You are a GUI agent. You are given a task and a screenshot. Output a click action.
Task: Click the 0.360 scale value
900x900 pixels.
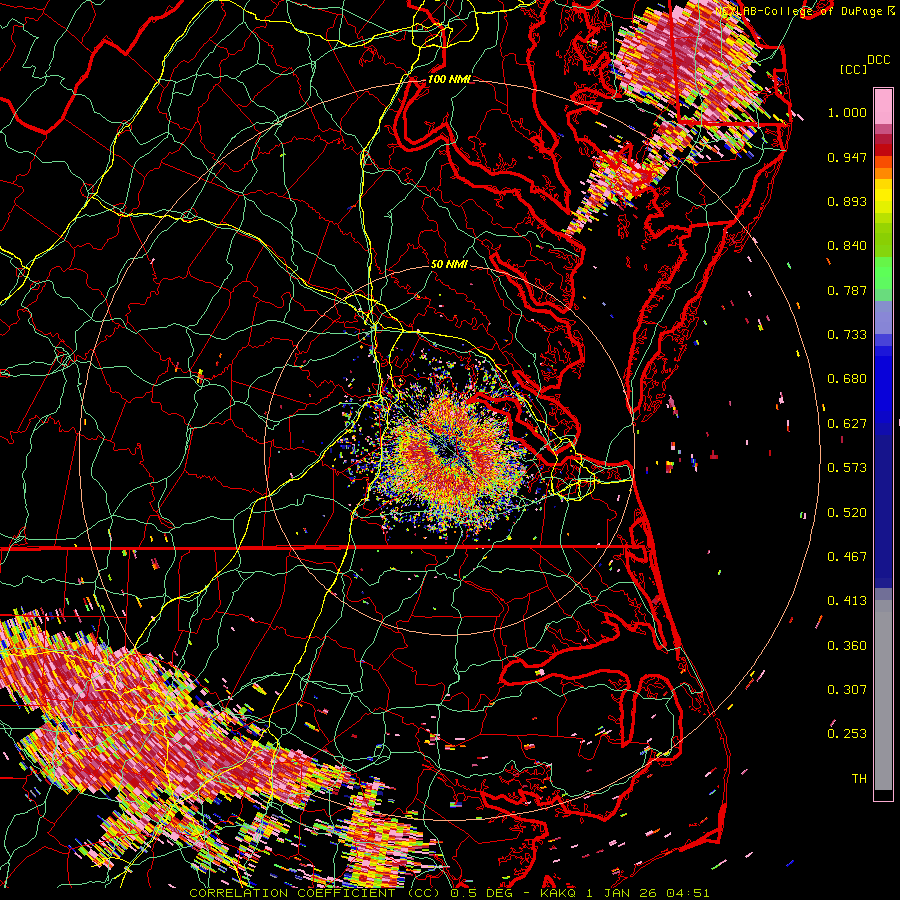pos(847,646)
